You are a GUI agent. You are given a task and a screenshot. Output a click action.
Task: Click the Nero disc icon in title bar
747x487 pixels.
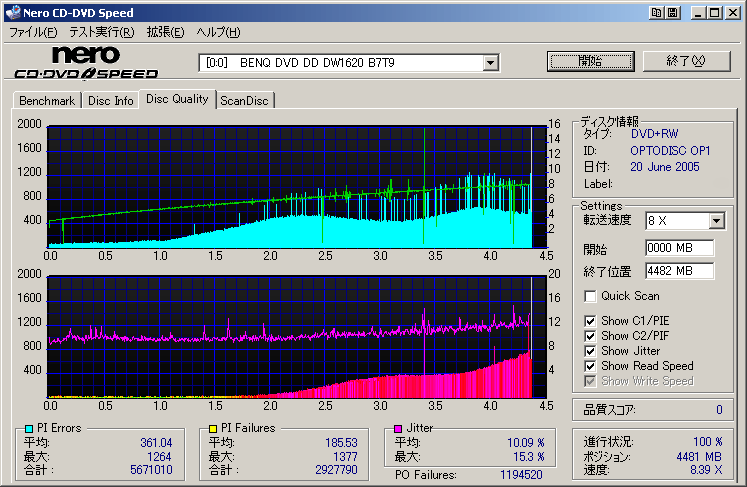[x=13, y=13]
